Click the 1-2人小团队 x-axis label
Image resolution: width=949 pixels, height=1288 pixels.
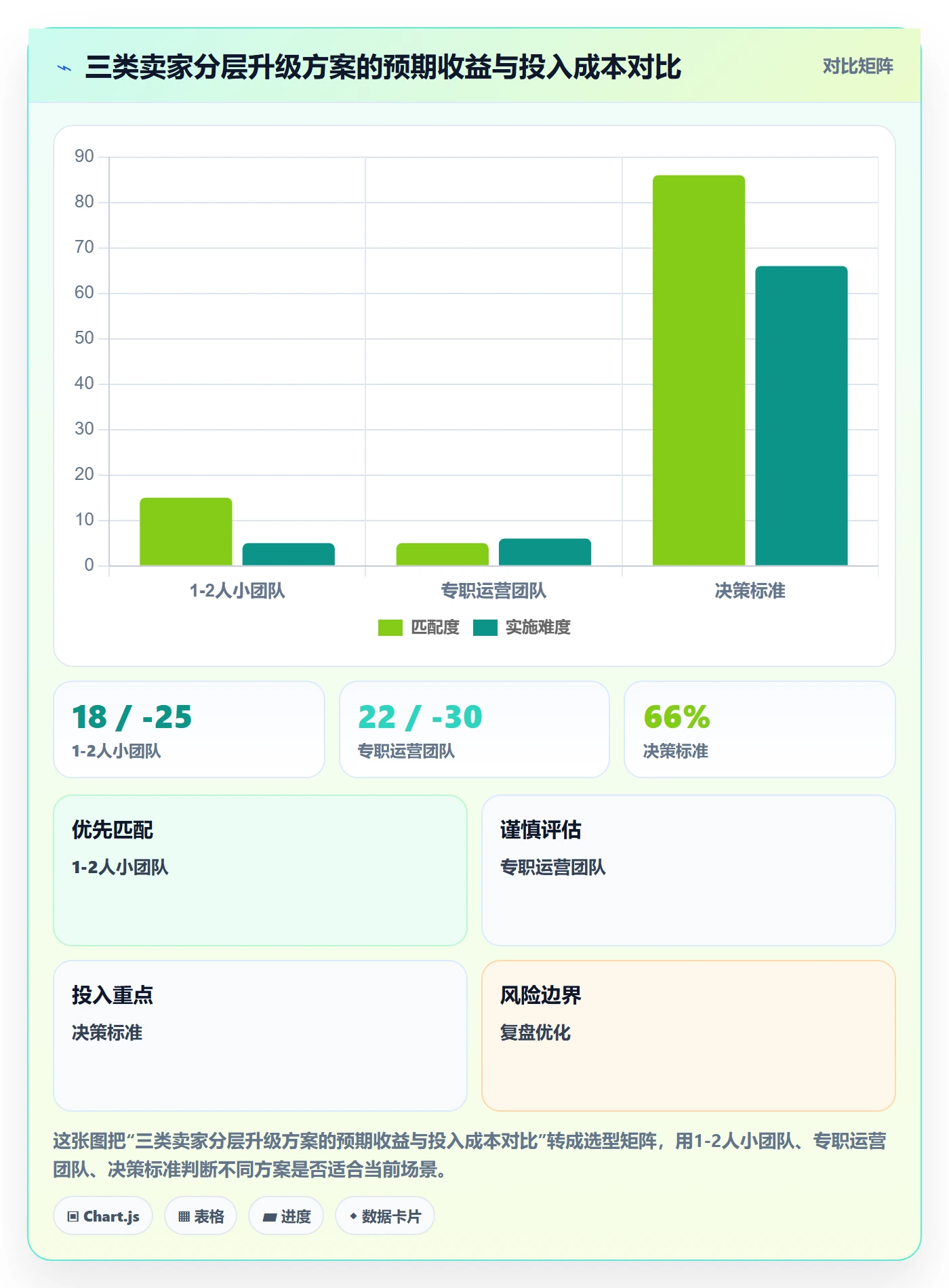(x=237, y=591)
